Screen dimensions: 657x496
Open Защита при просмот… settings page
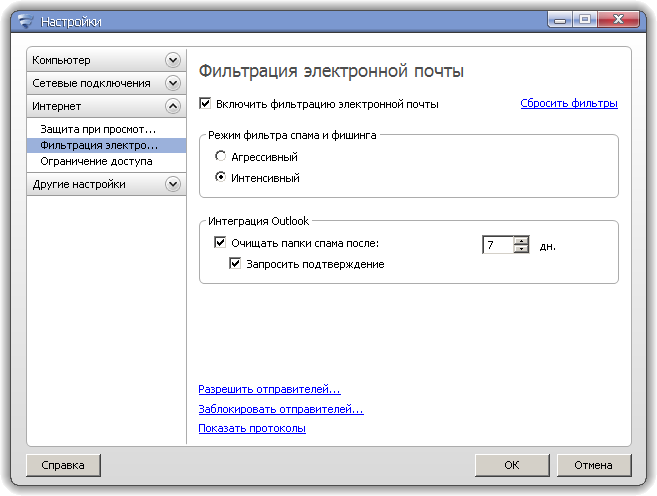tap(106, 129)
